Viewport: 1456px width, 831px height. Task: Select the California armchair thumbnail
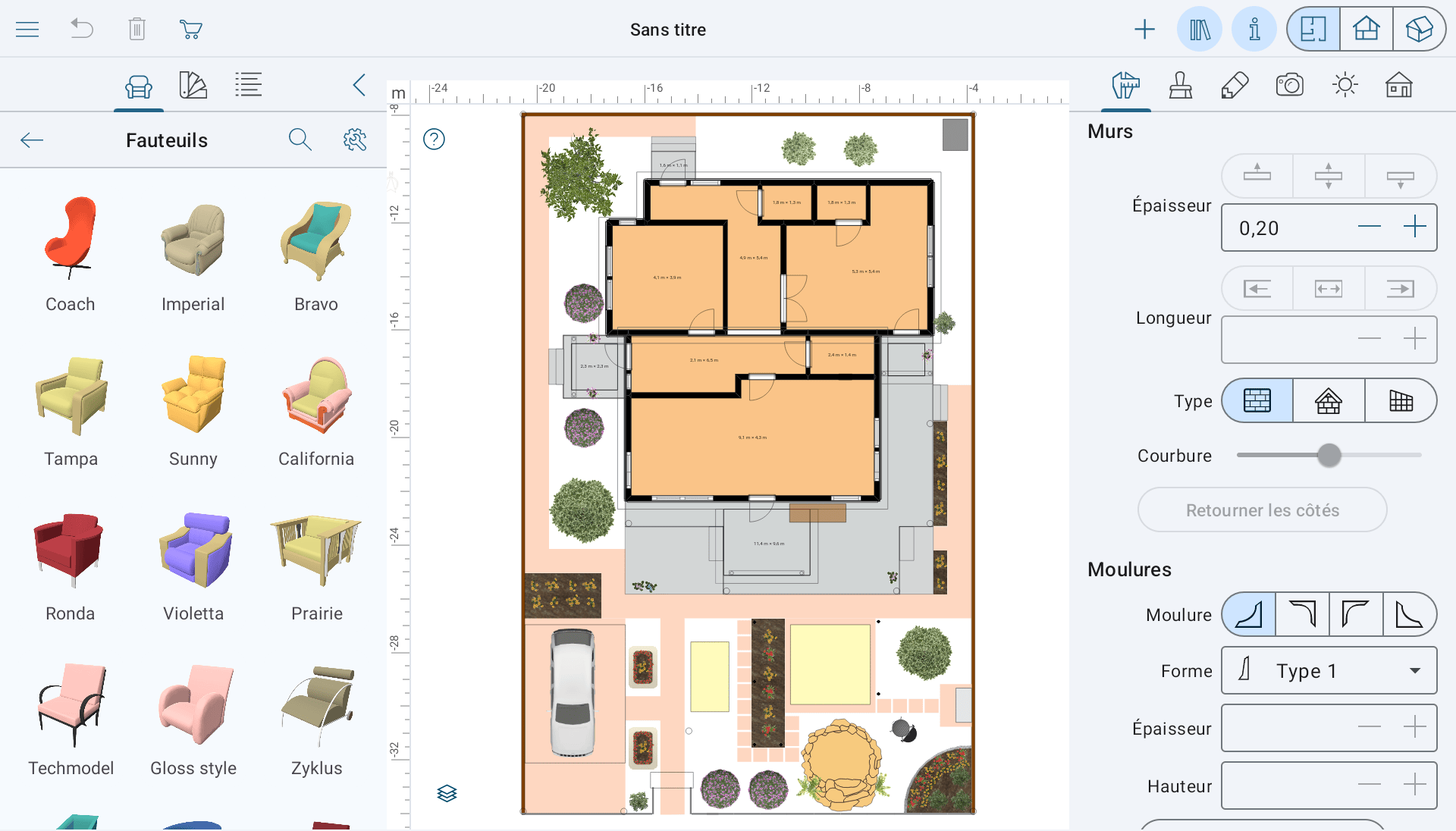click(x=316, y=396)
